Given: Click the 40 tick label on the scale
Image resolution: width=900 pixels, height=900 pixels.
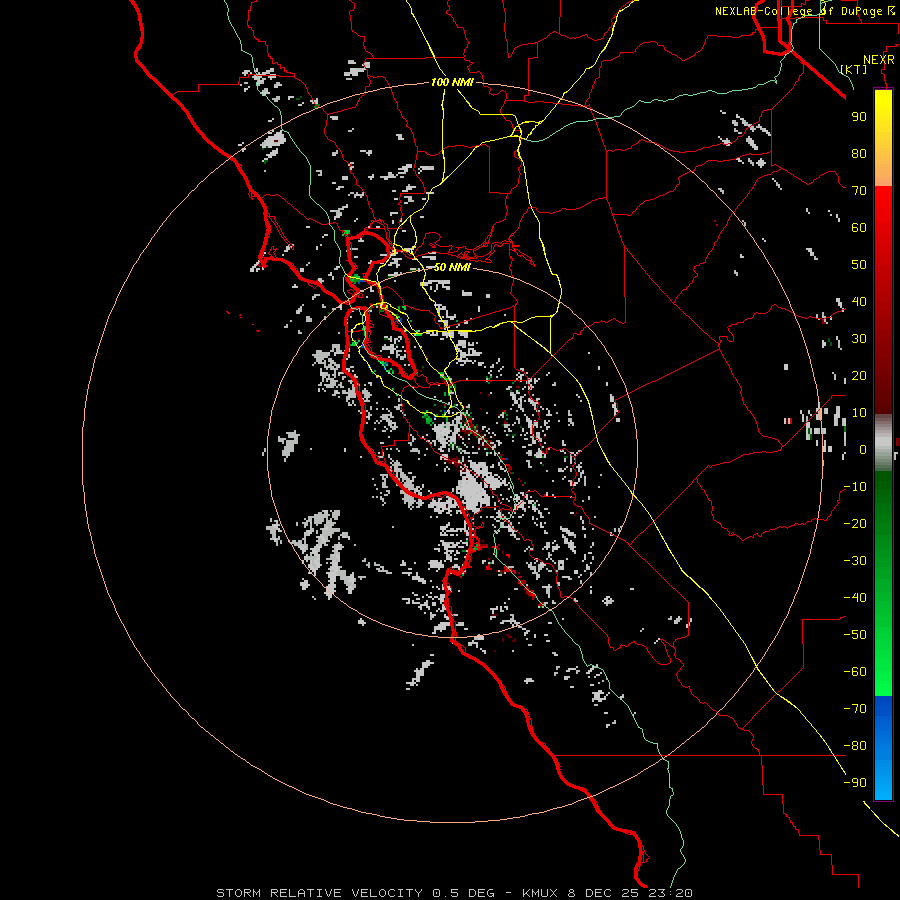Looking at the screenshot, I should point(859,302).
